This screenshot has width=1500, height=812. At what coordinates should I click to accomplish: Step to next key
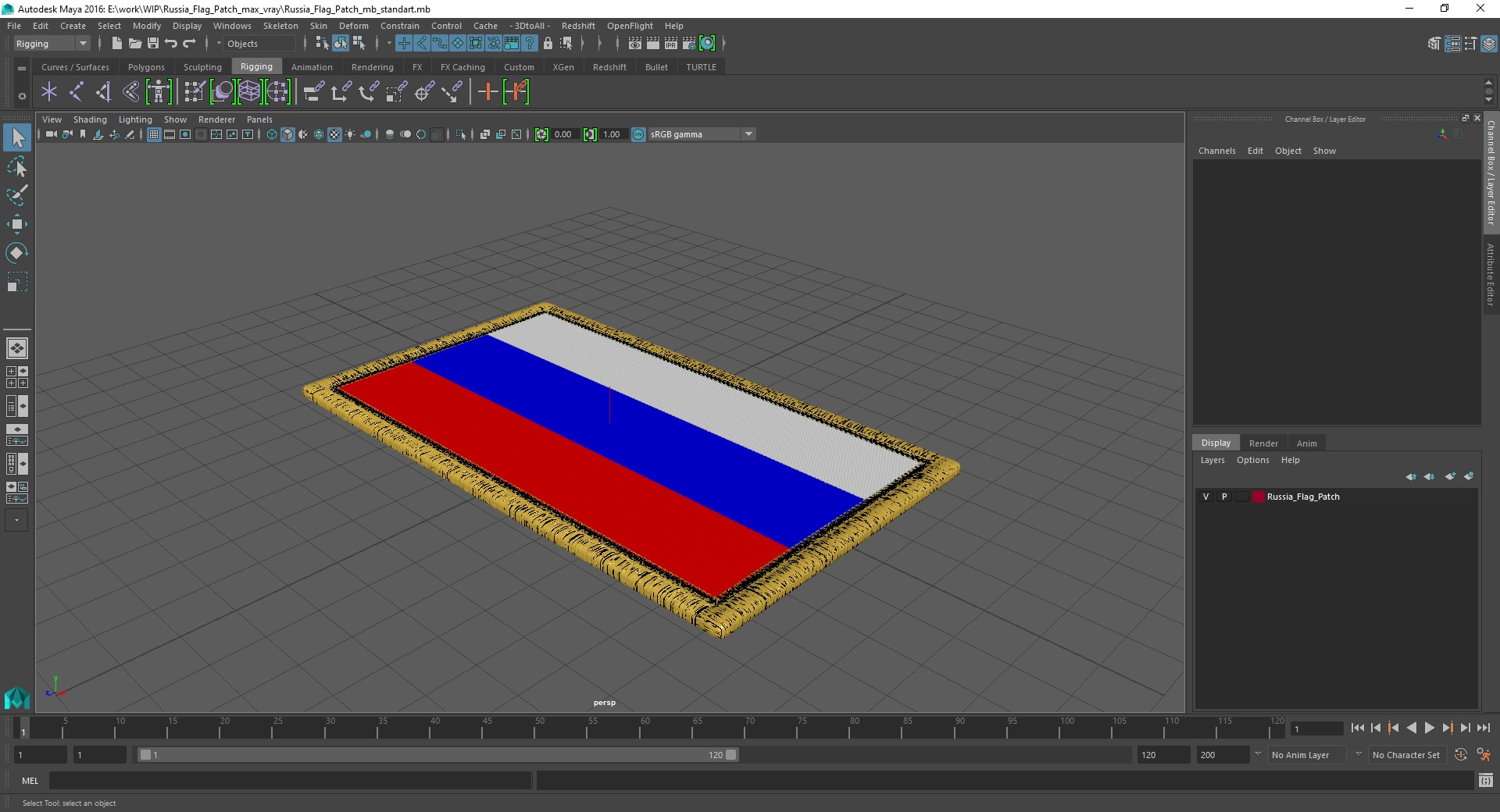[1447, 728]
